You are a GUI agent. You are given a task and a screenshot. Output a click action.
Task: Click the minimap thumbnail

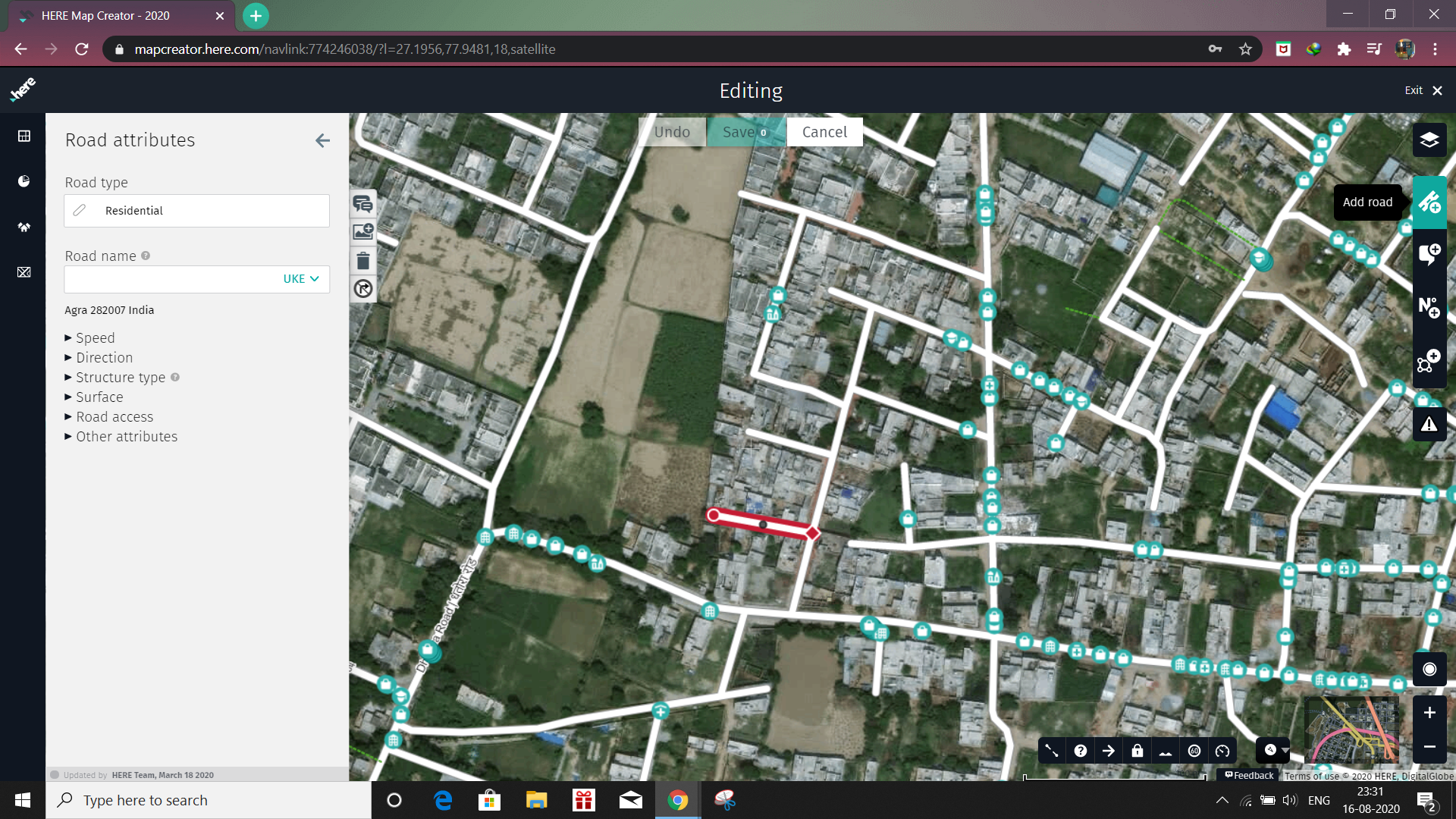click(x=1352, y=730)
